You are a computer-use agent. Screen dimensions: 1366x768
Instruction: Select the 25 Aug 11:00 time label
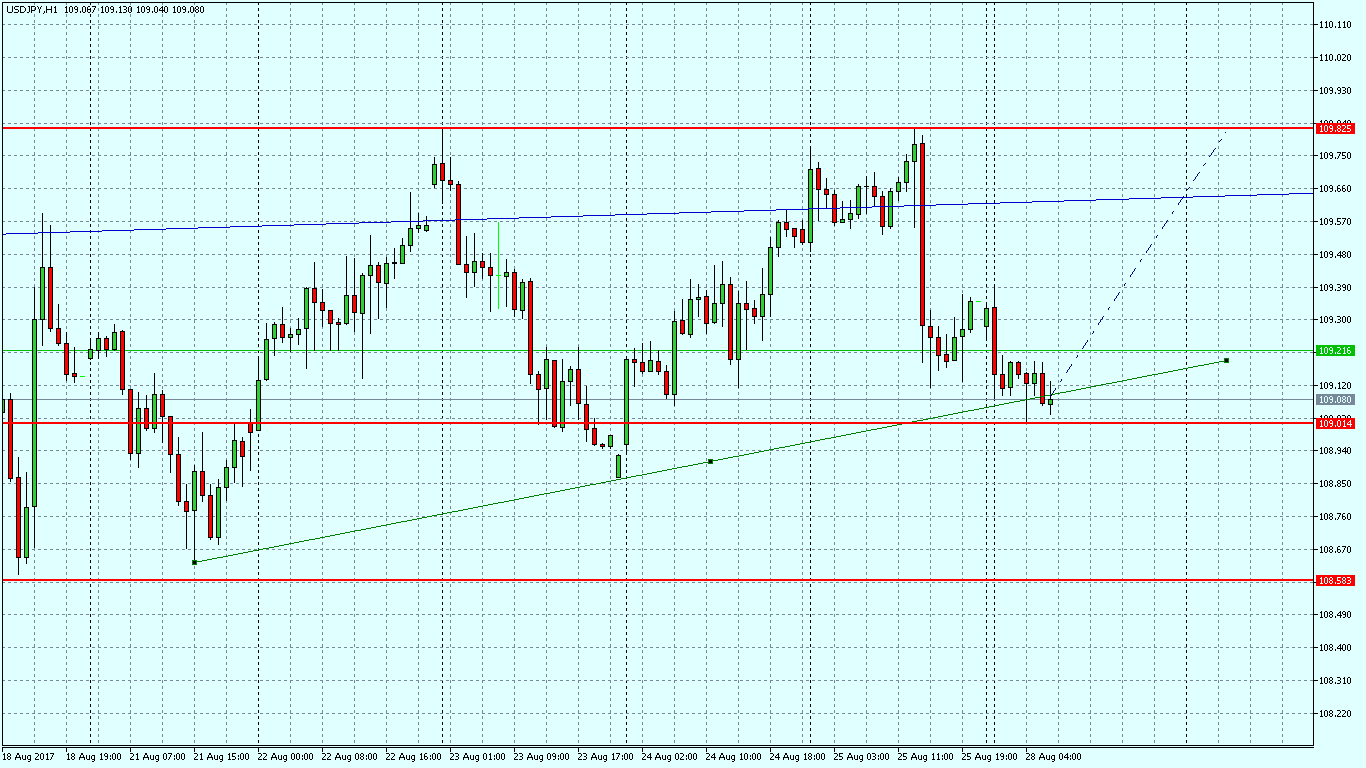[927, 757]
